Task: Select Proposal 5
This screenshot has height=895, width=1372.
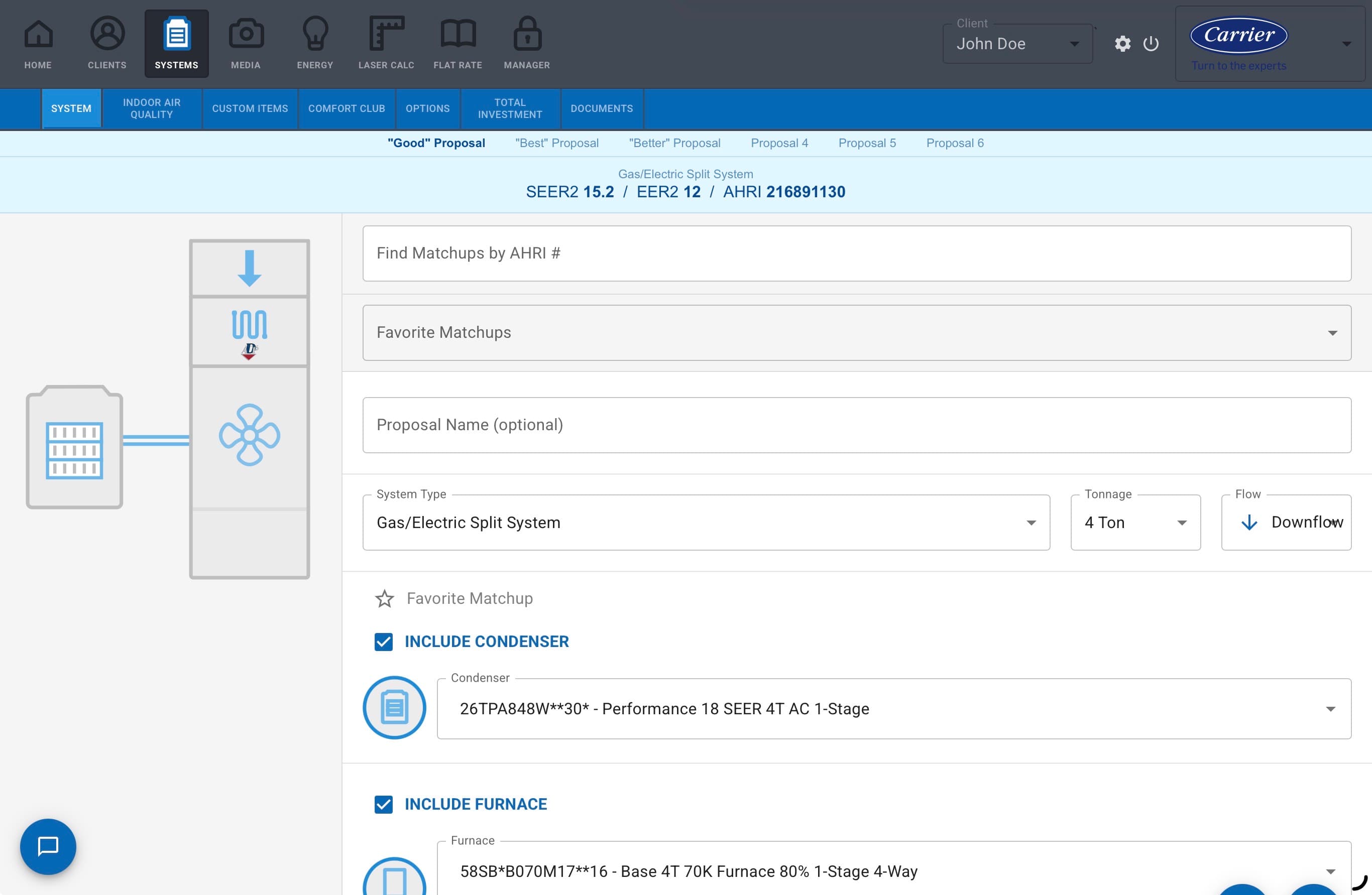Action: tap(867, 143)
